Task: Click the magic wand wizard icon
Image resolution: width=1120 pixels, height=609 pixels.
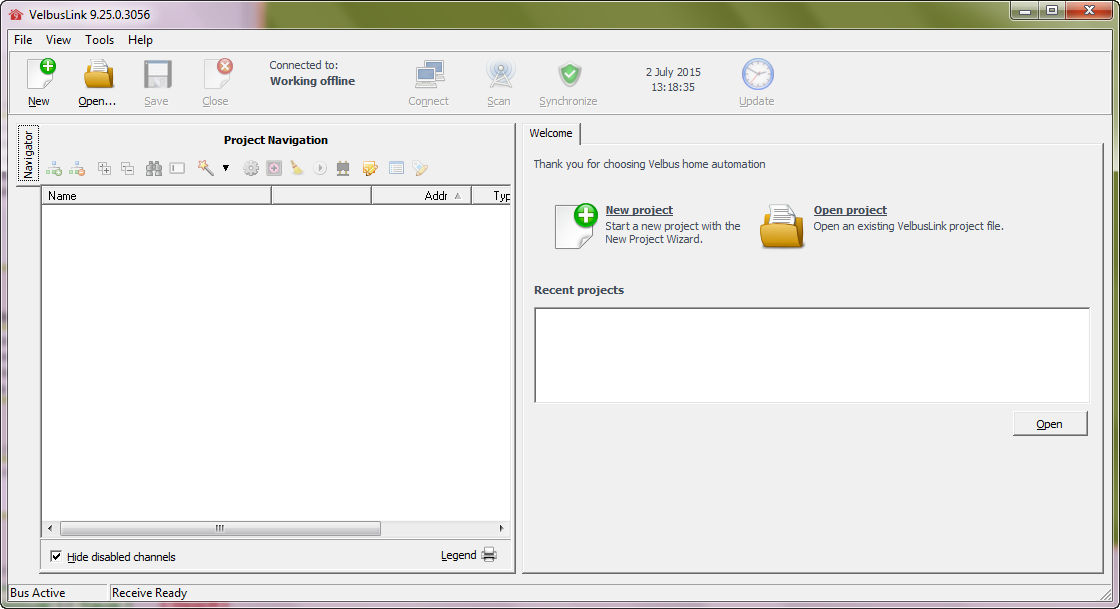Action: 206,168
